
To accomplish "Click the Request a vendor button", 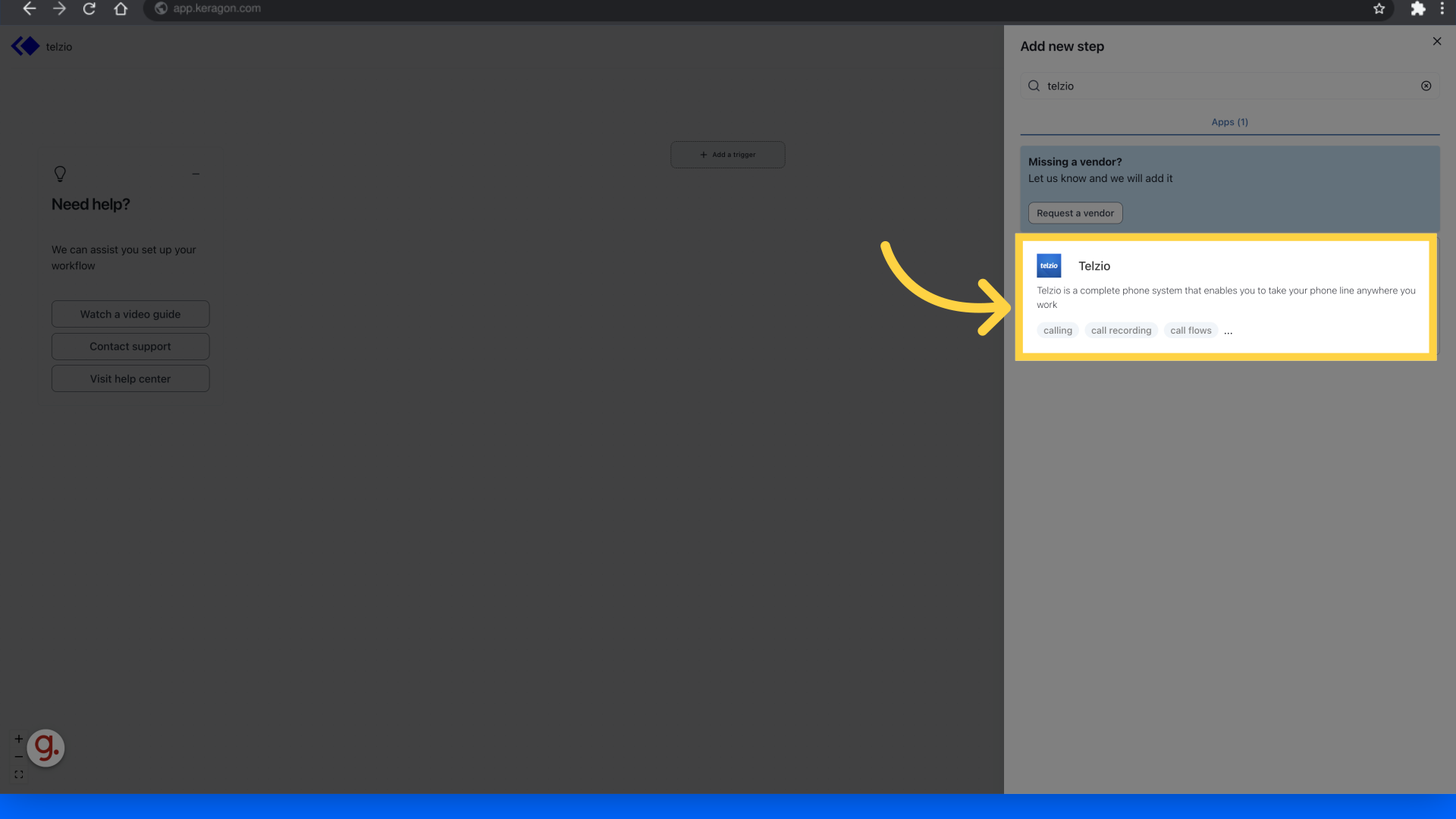I will tap(1075, 213).
